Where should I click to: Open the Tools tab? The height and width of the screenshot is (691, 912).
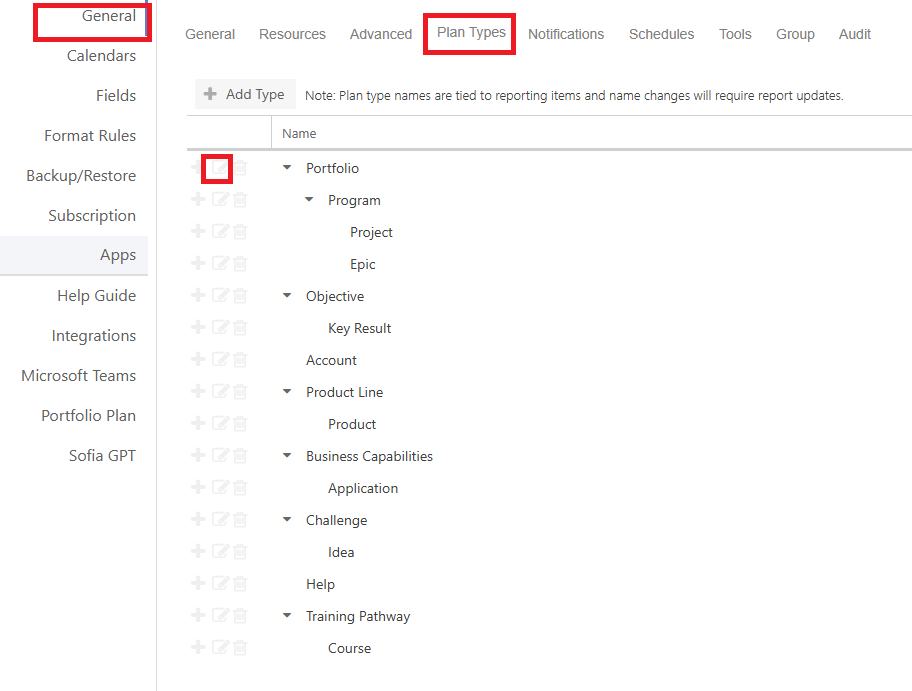click(735, 34)
